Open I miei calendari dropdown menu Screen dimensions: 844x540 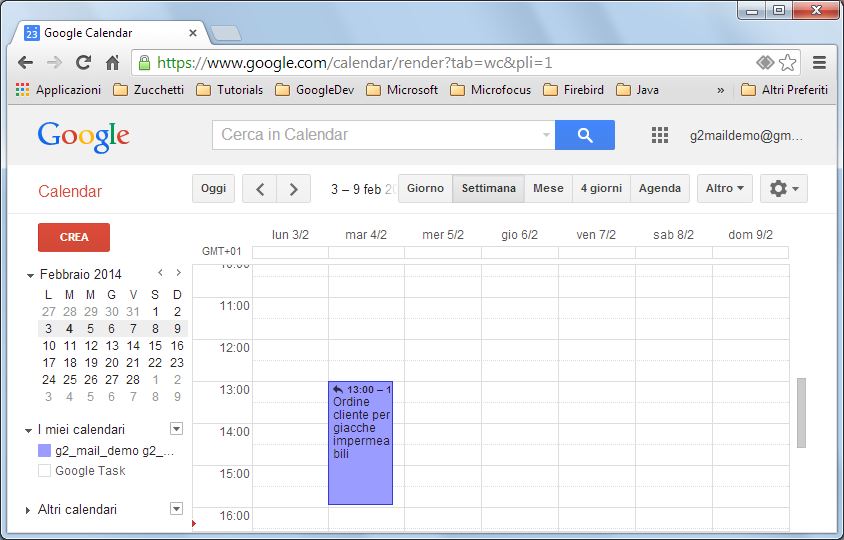pos(177,429)
